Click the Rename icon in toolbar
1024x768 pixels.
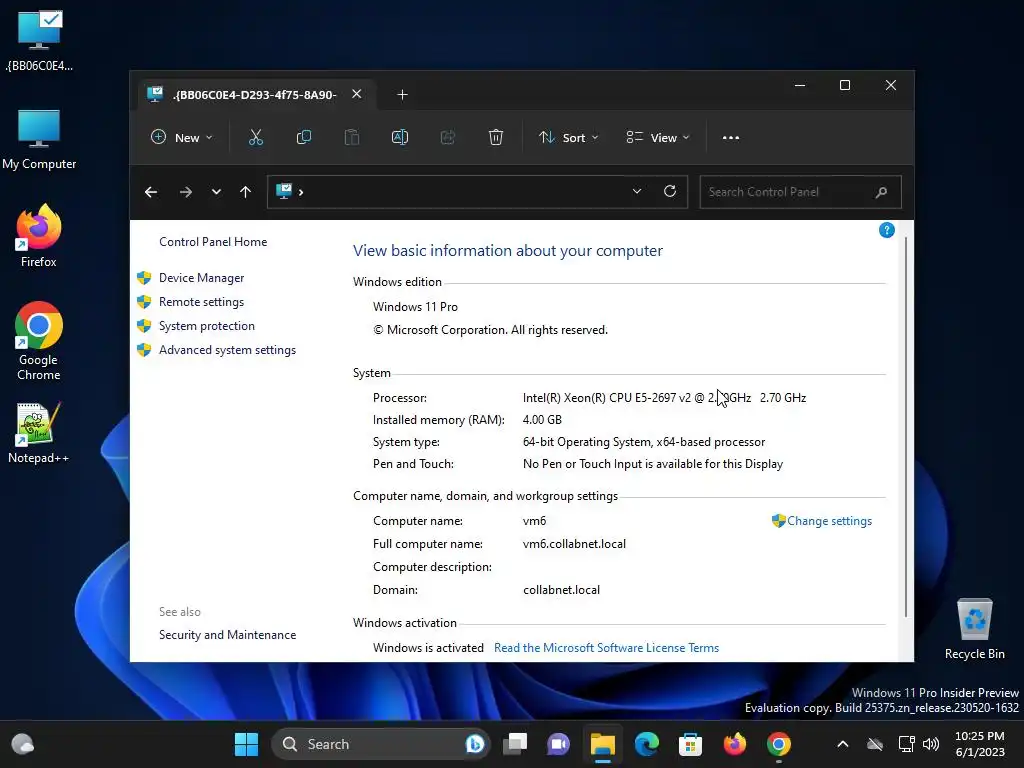[x=400, y=138]
